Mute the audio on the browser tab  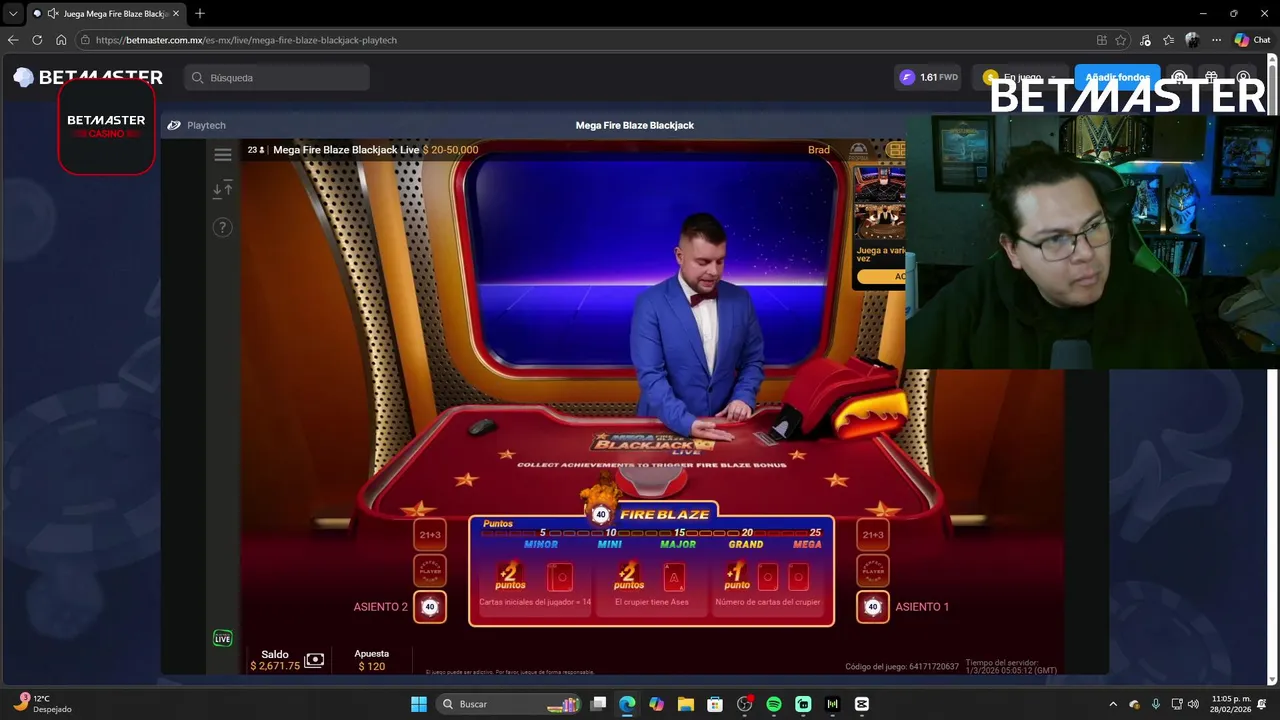[52, 14]
